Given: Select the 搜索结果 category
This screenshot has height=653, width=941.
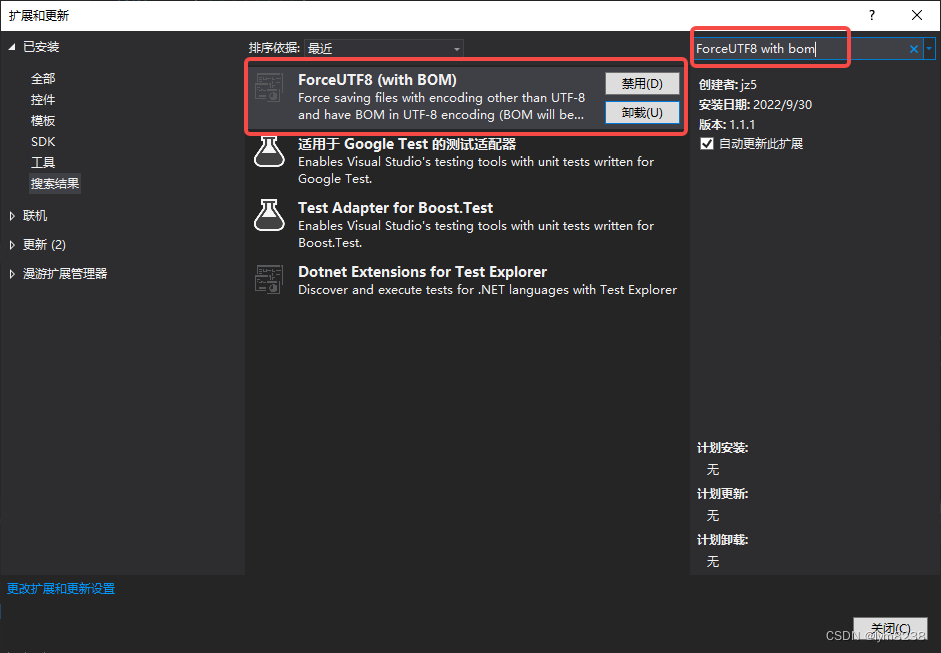Looking at the screenshot, I should coord(55,184).
